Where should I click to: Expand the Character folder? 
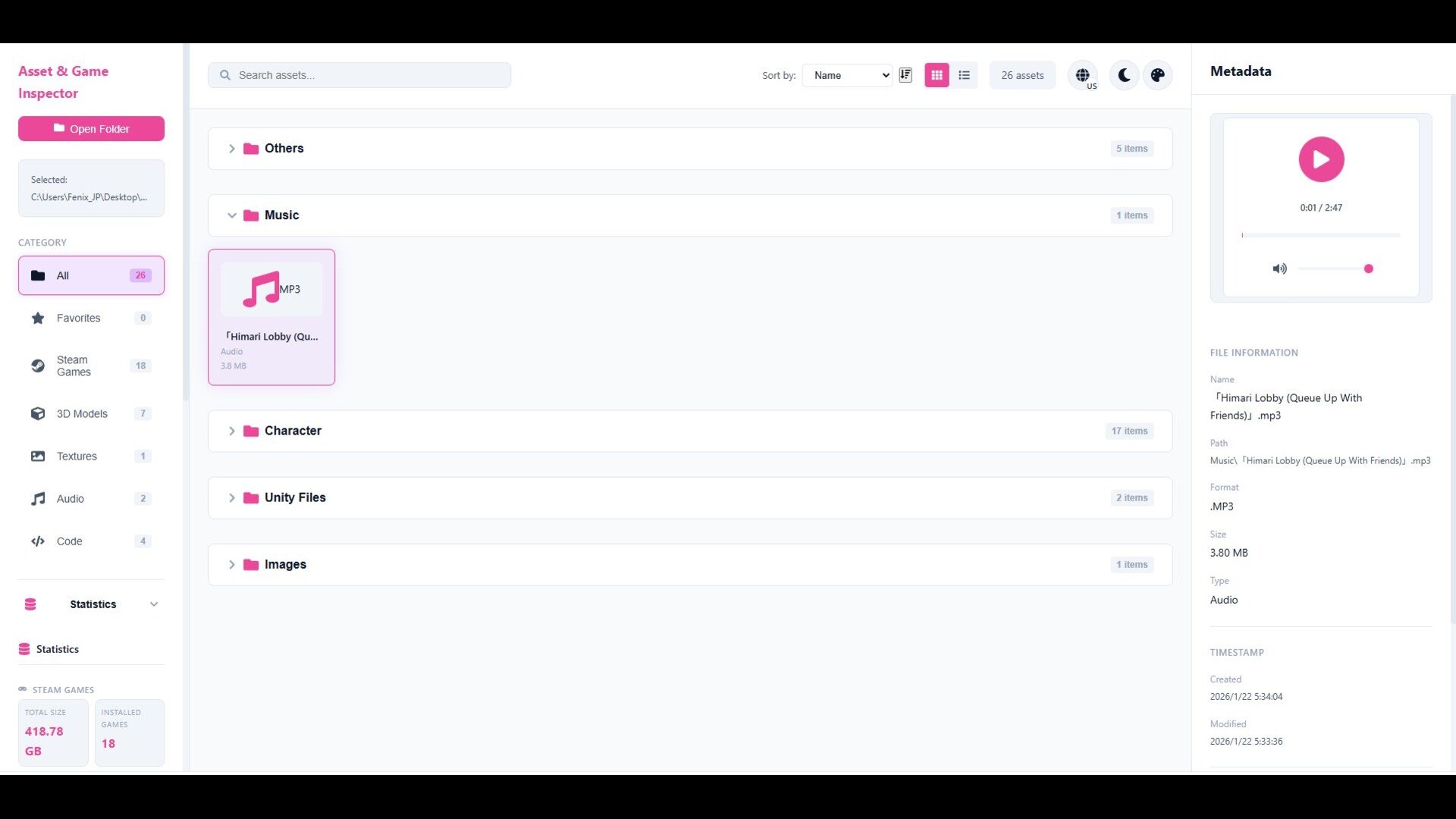pyautogui.click(x=232, y=431)
